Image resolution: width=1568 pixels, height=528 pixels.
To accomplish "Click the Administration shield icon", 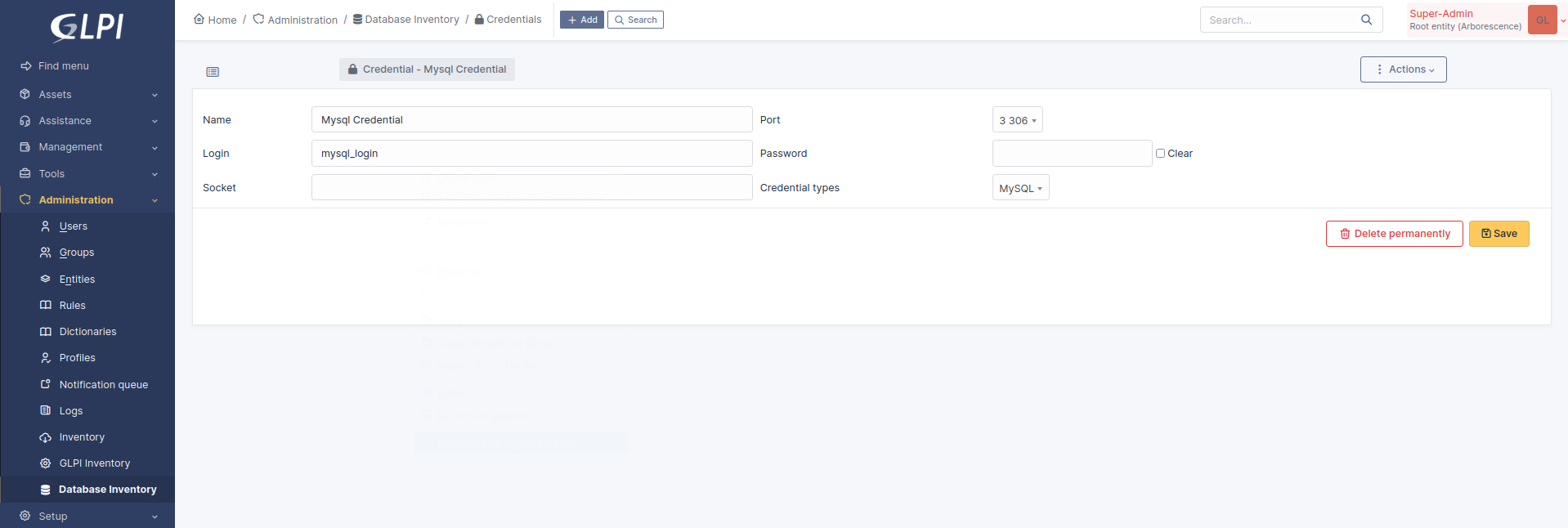I will point(25,200).
